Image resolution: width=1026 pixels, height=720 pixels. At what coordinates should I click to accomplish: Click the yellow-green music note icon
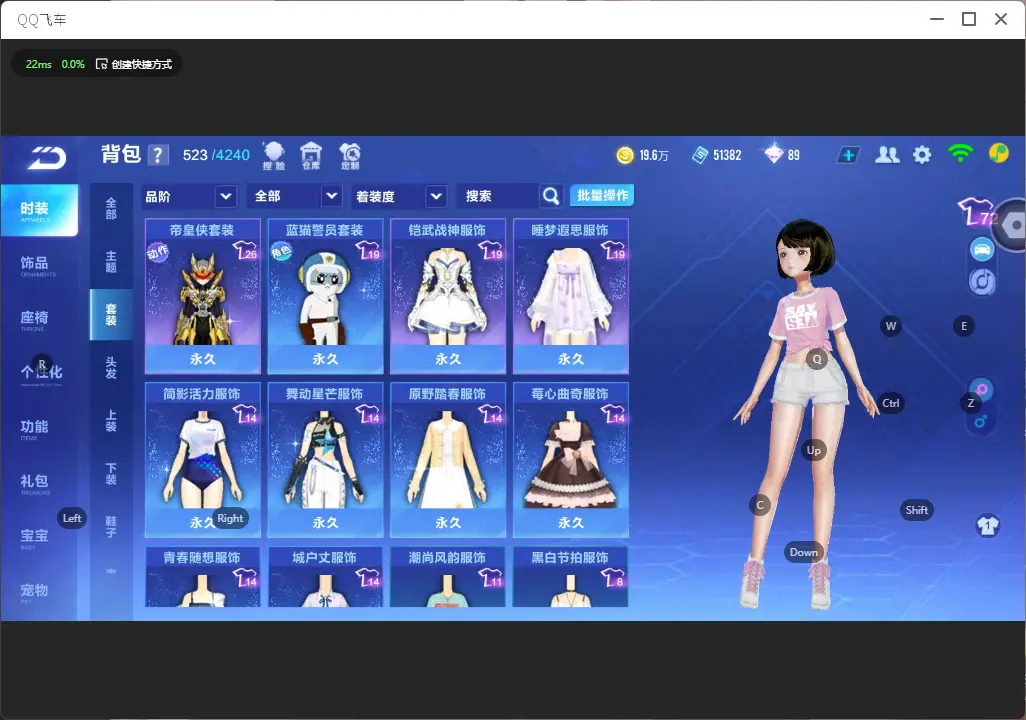(x=999, y=153)
